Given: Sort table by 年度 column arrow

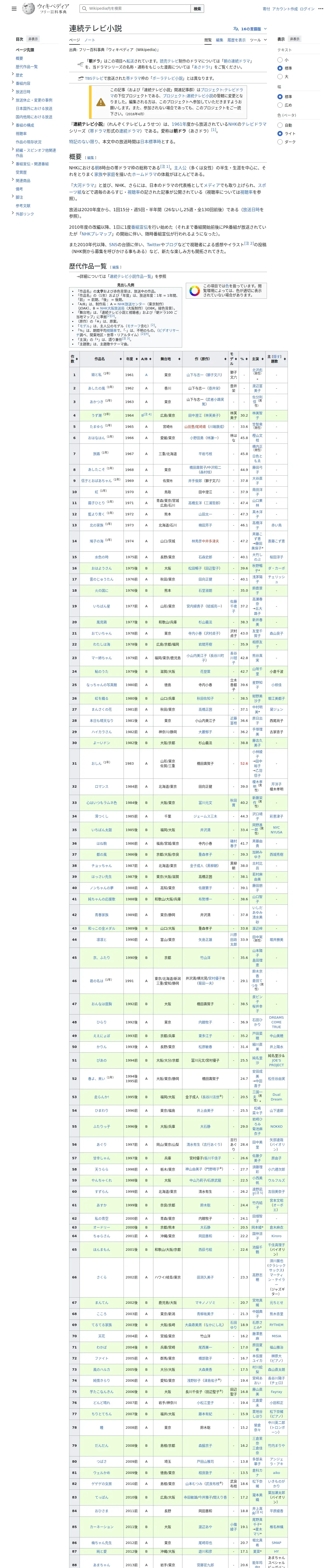Looking at the screenshot, I should [x=137, y=359].
